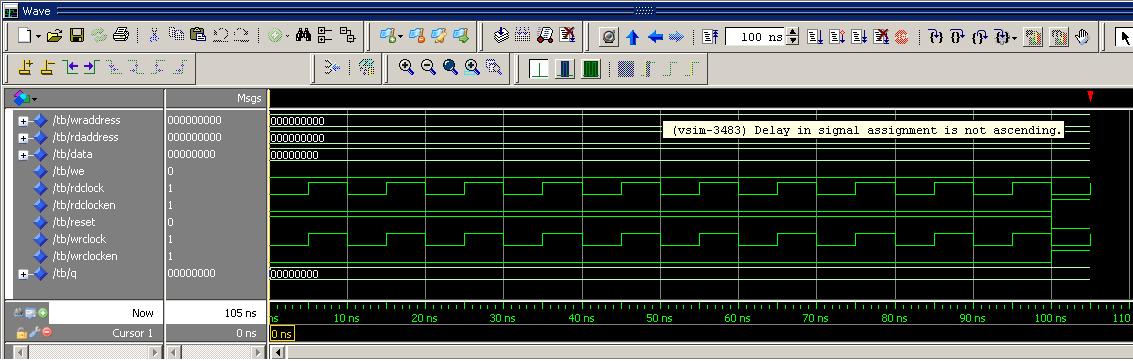Click the Step Over braces icon
The height and width of the screenshot is (361, 1133).
[957, 36]
